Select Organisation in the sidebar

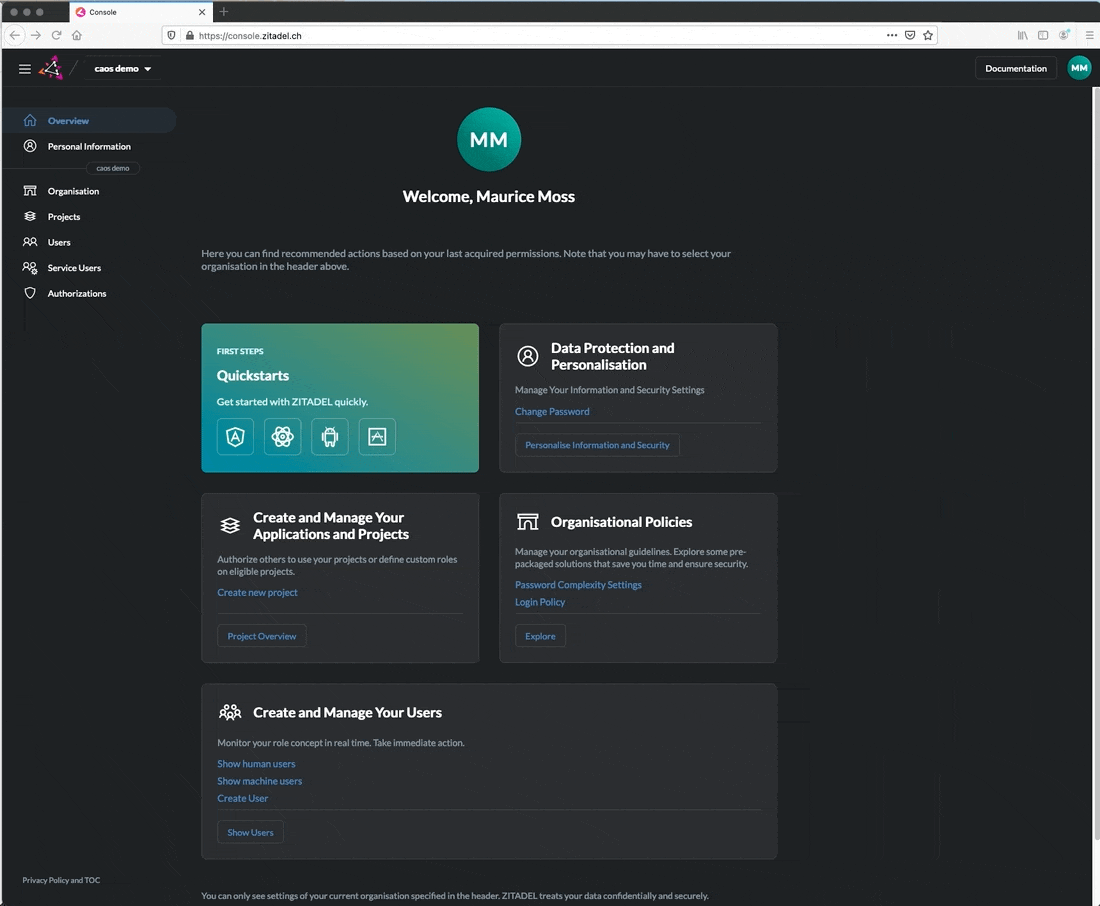click(x=73, y=191)
